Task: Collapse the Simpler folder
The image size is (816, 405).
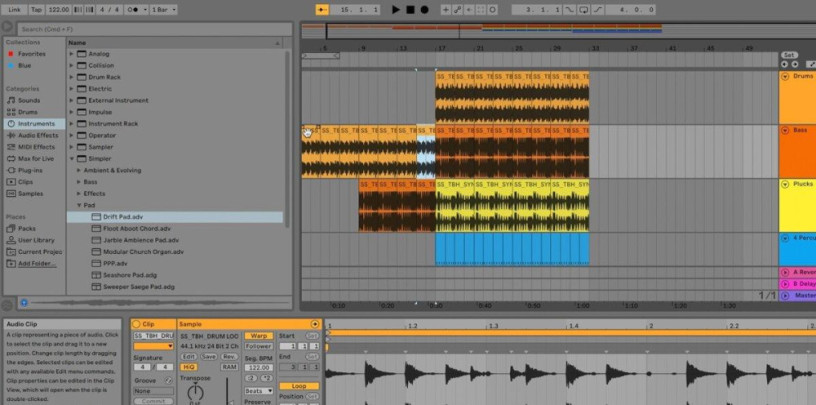Action: pos(72,159)
